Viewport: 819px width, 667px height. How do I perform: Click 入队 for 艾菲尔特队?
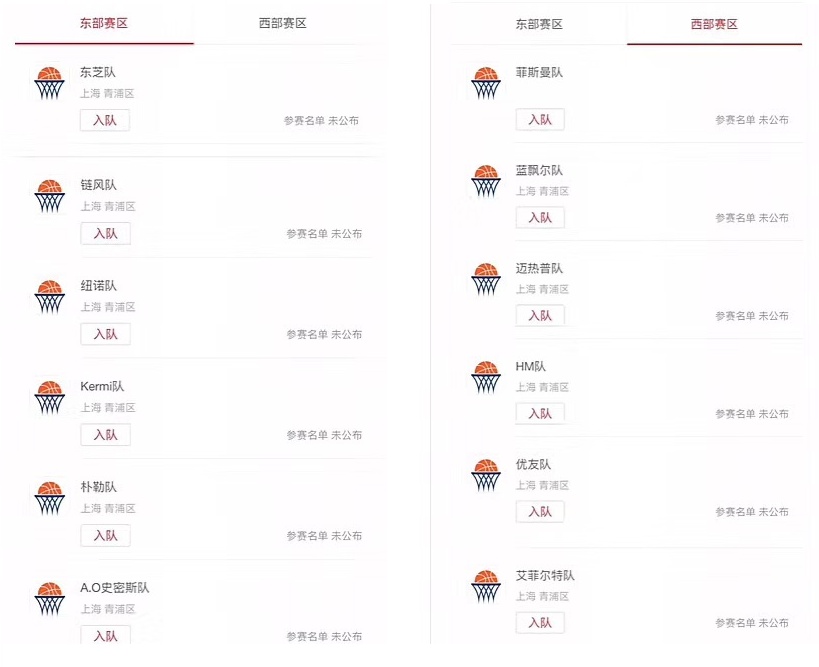pyautogui.click(x=540, y=623)
